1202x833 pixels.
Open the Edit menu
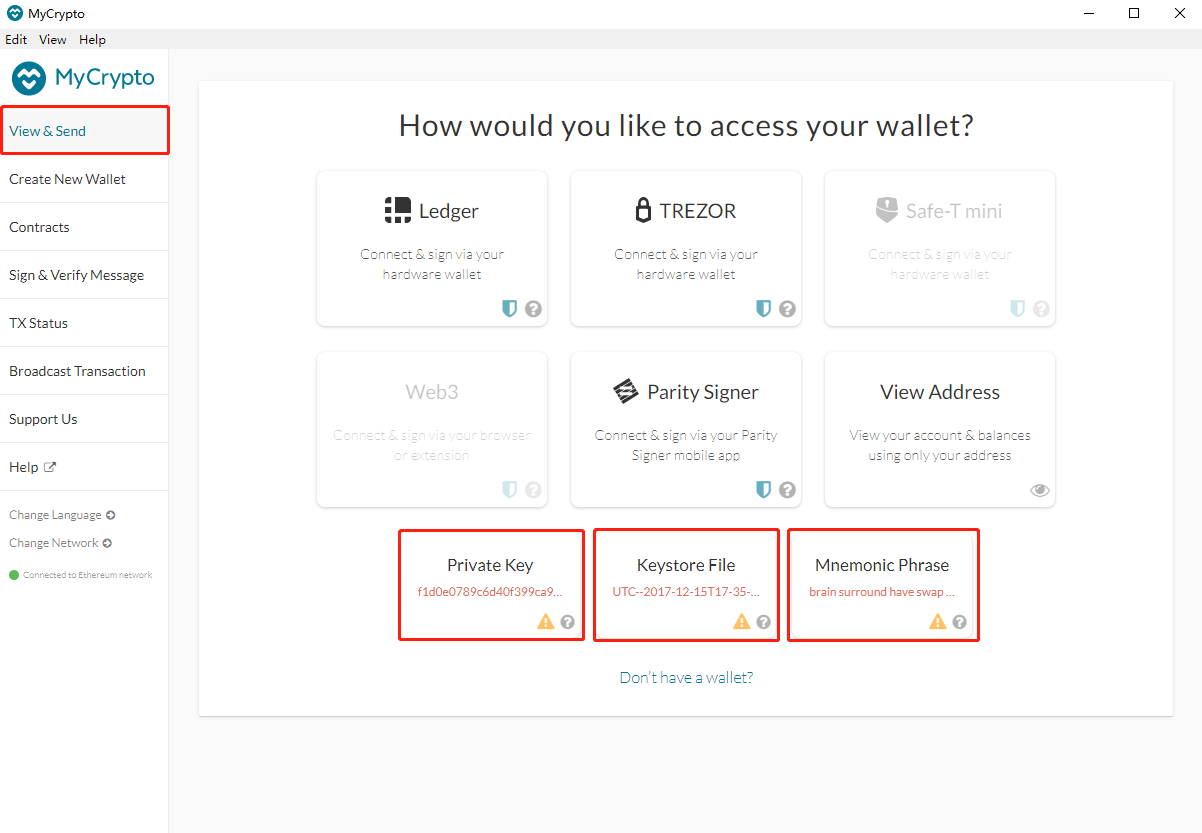tap(16, 40)
